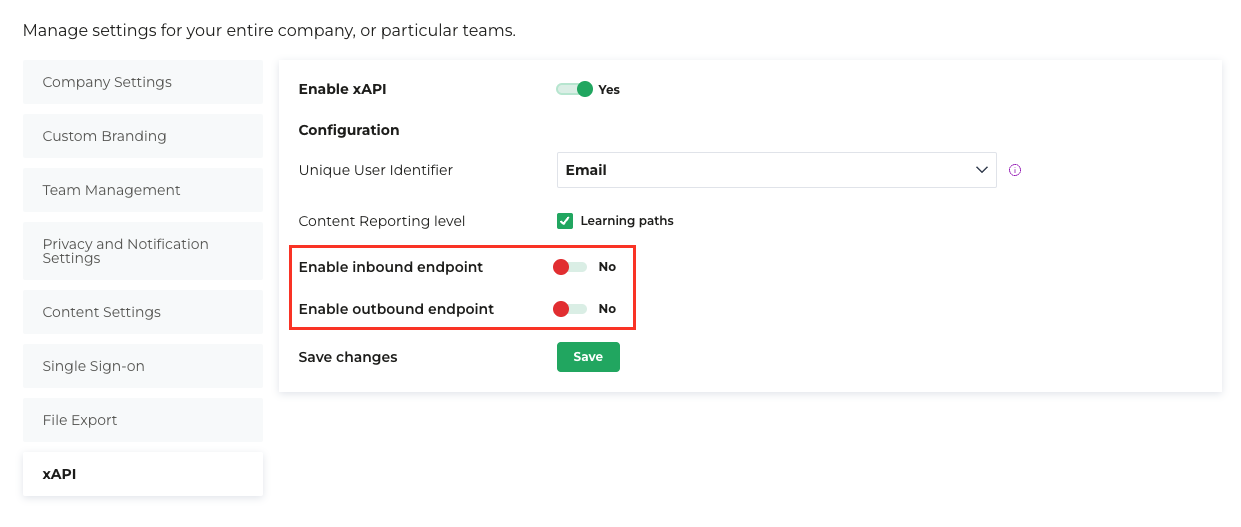Viewport: 1241px width, 527px height.
Task: Click the info icon beside Unique User Identifier
Action: [1015, 170]
